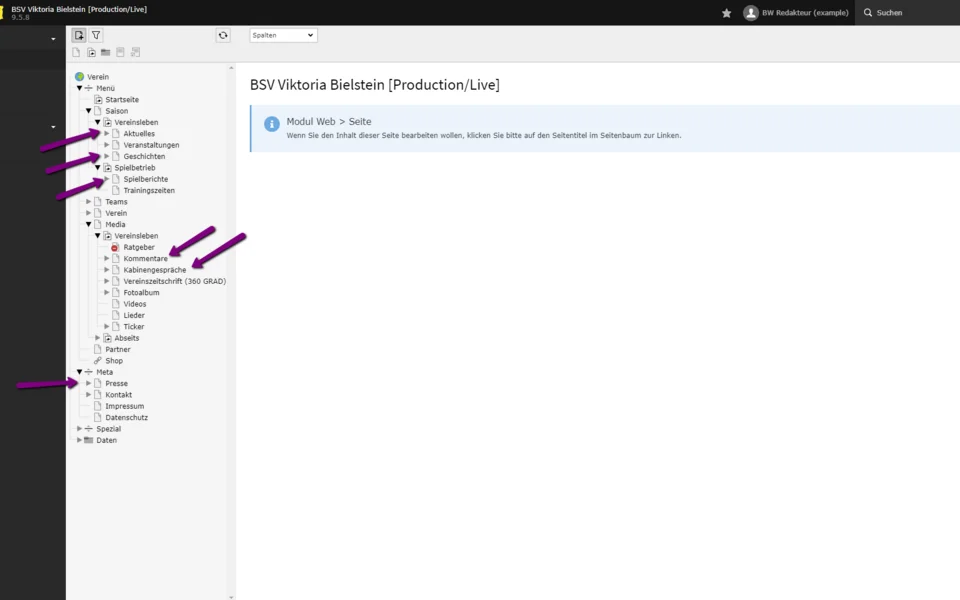Expand the Aktuelles page node
960x600 pixels.
pyautogui.click(x=106, y=134)
